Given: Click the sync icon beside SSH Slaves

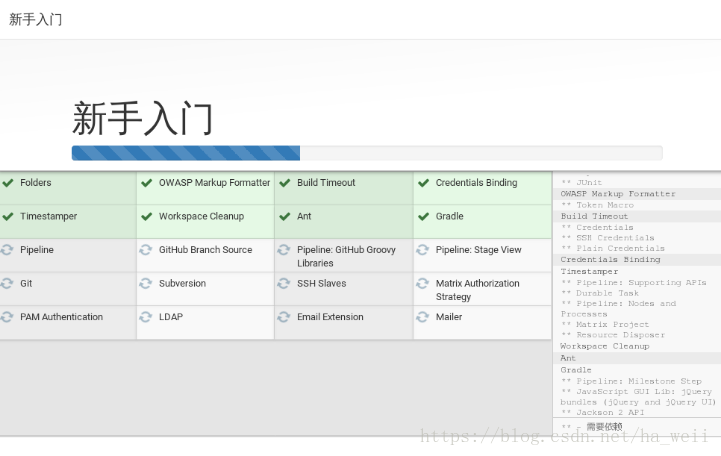Looking at the screenshot, I should coord(284,283).
